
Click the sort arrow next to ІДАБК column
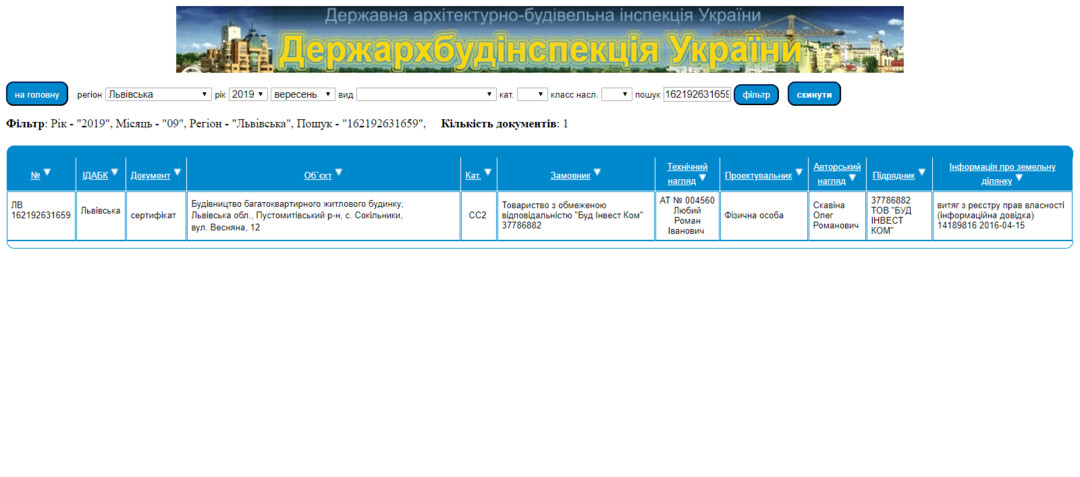pyautogui.click(x=115, y=172)
